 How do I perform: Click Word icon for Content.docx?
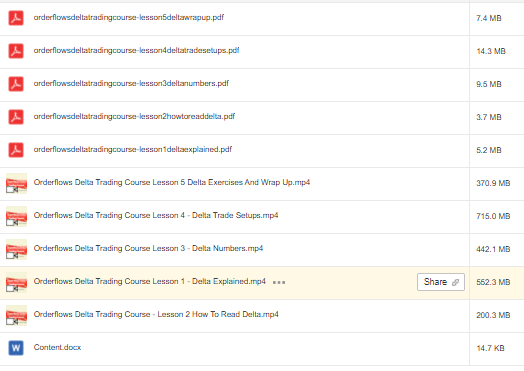[16, 348]
